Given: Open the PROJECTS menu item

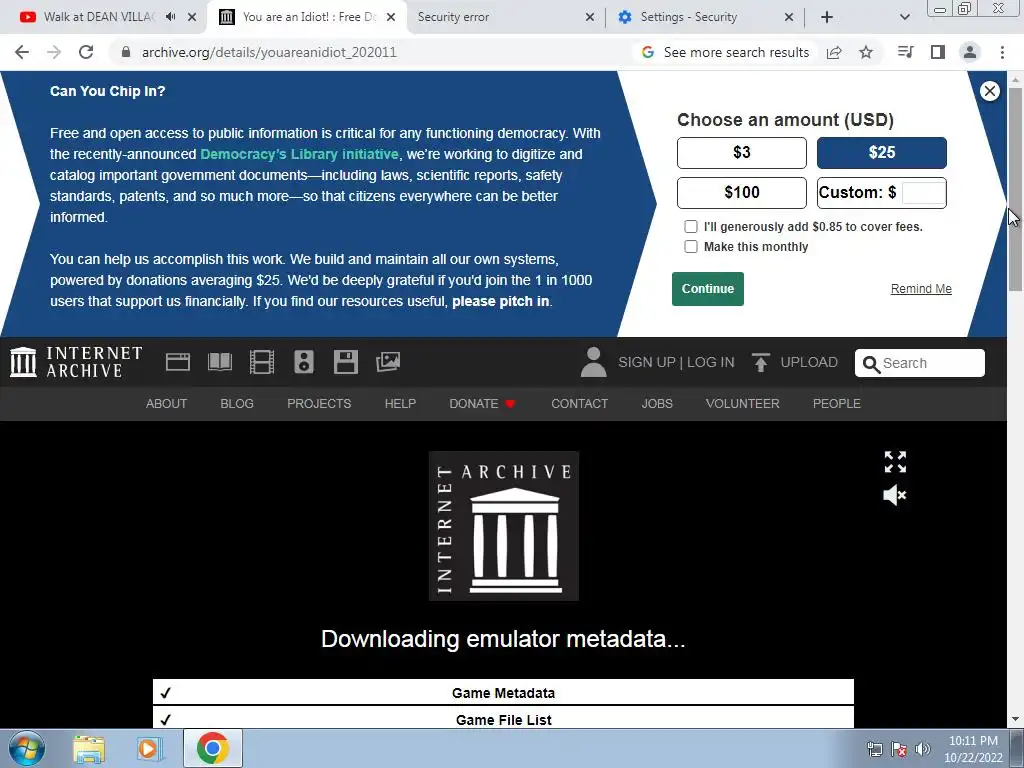Looking at the screenshot, I should pyautogui.click(x=319, y=404).
